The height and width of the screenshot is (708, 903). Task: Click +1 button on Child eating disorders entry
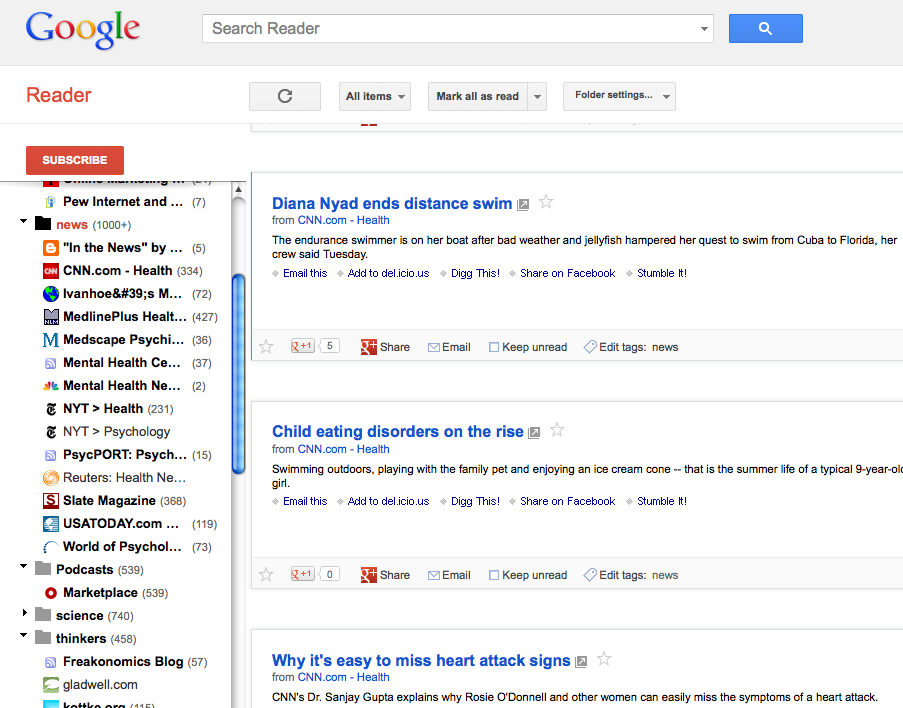click(x=302, y=574)
